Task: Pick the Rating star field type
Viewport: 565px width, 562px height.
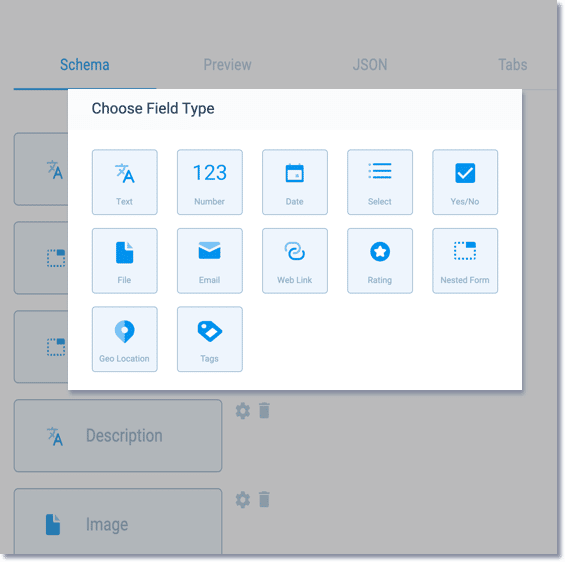Action: (x=380, y=261)
